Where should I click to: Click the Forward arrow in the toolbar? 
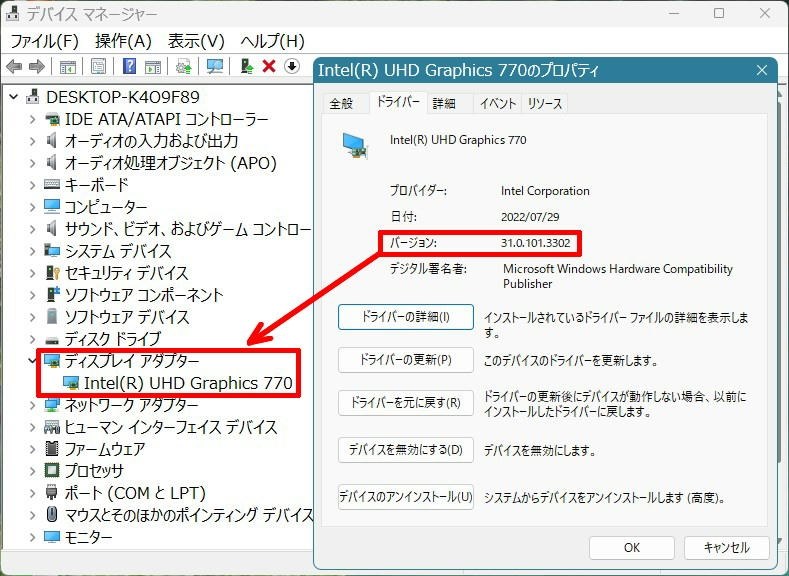click(37, 66)
